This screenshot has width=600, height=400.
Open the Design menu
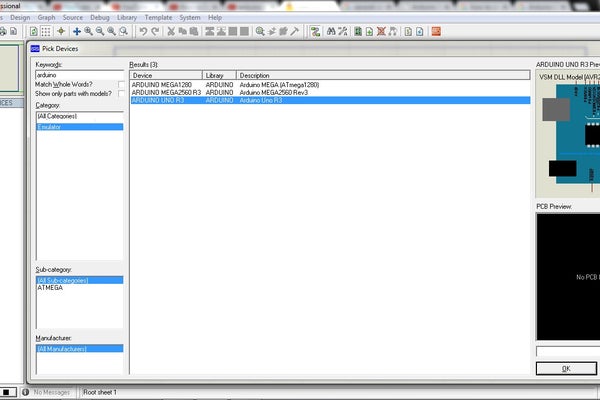[20, 18]
